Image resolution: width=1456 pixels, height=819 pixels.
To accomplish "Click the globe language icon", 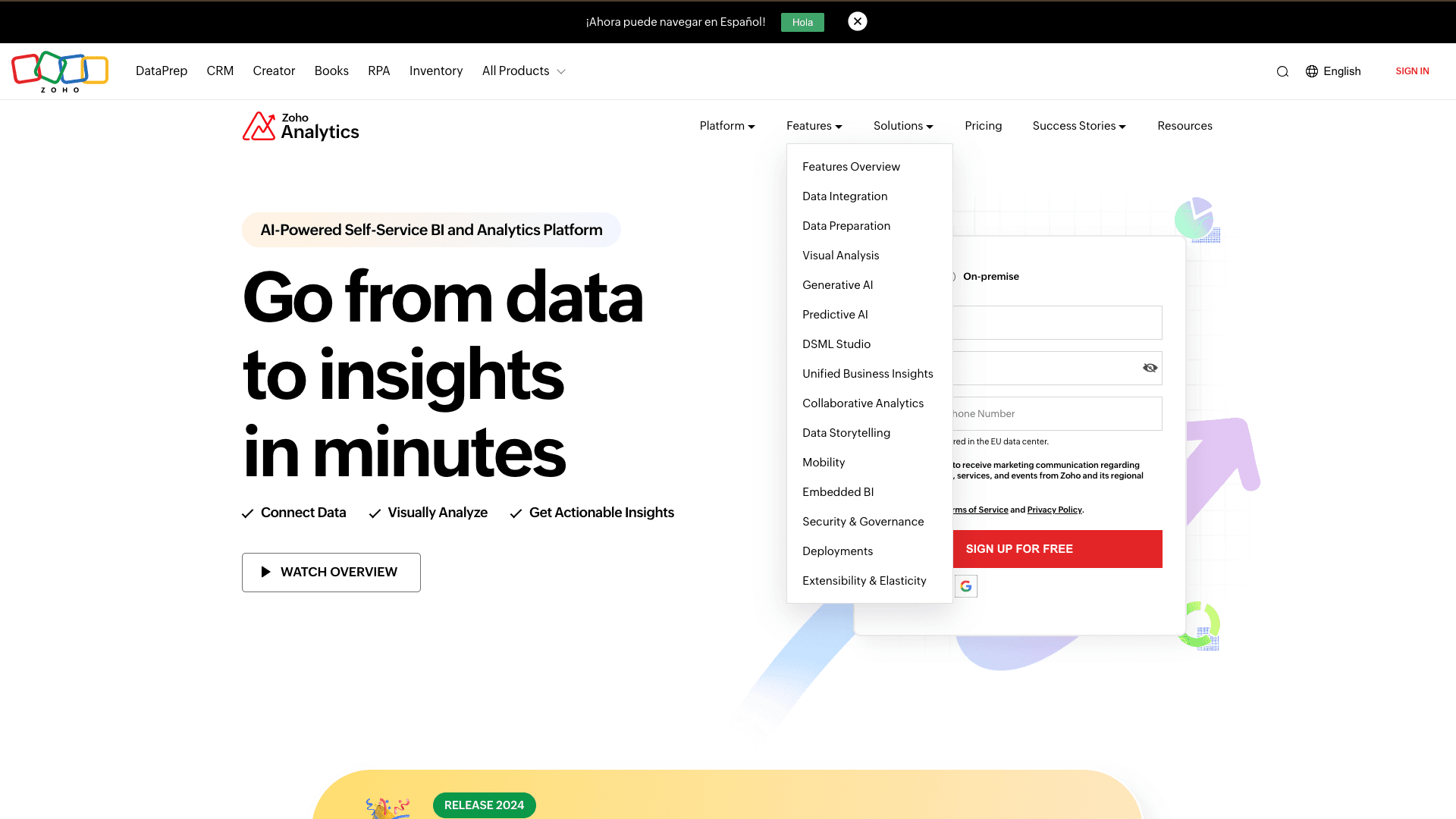I will 1312,71.
